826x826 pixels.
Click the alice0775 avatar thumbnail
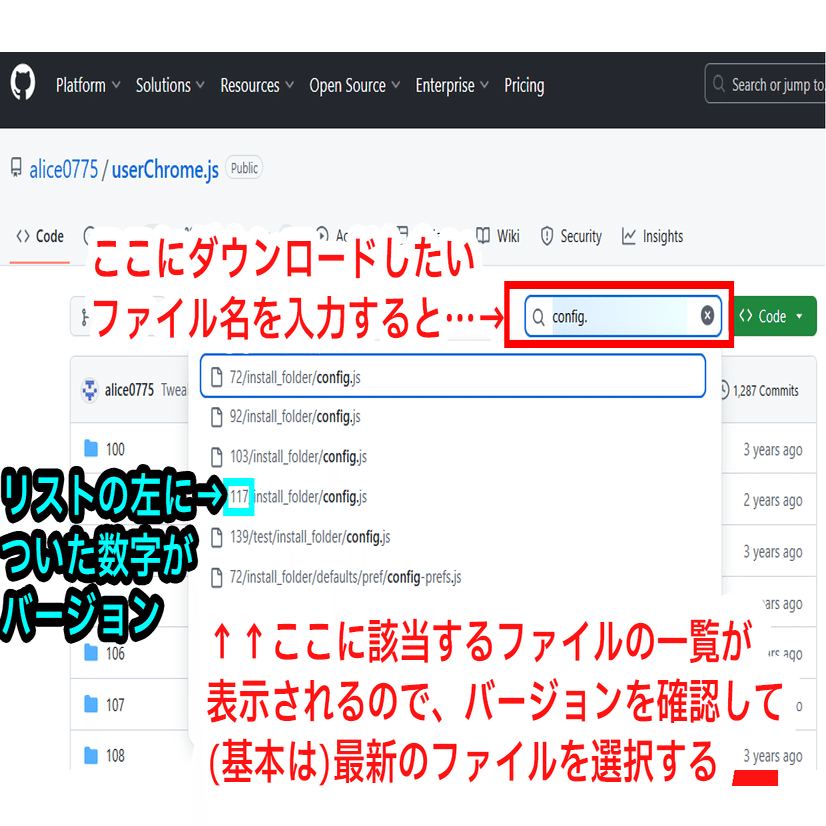92,389
